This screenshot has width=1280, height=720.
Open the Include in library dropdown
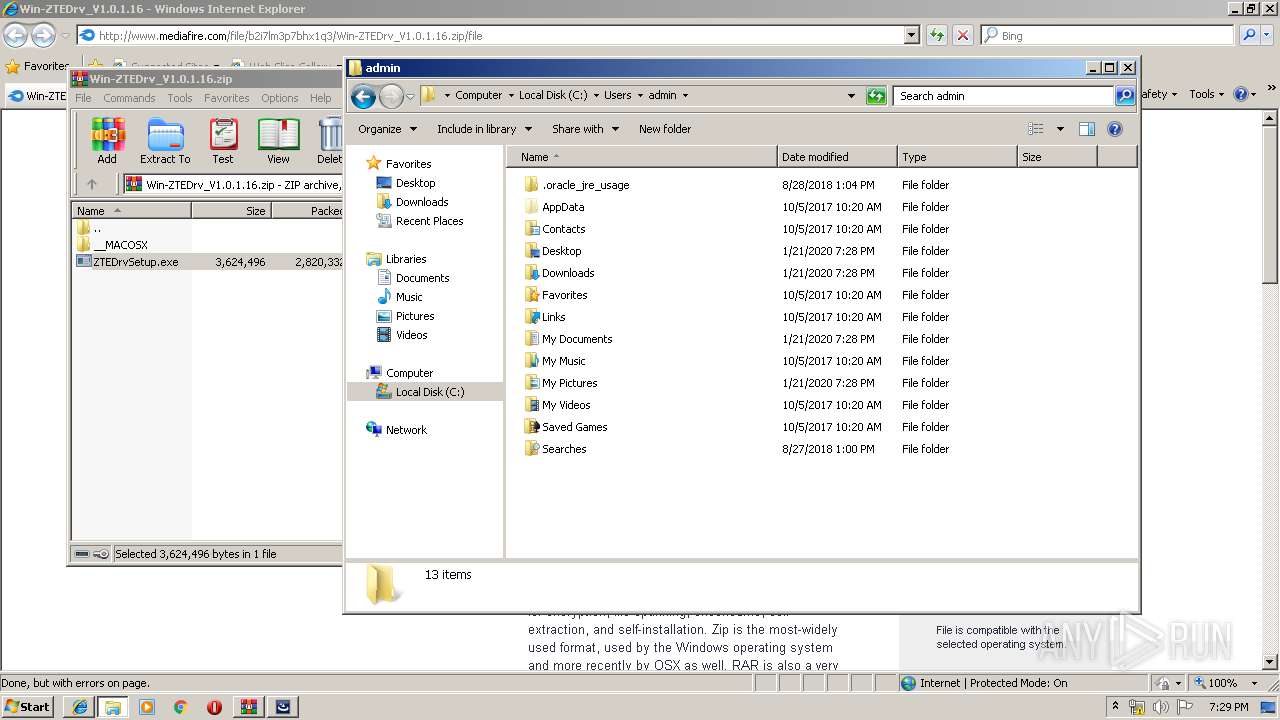click(484, 129)
